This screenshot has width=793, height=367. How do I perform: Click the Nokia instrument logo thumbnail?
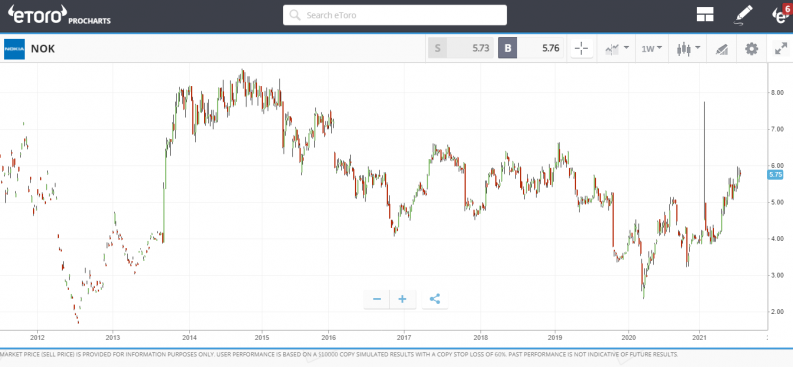(14, 49)
